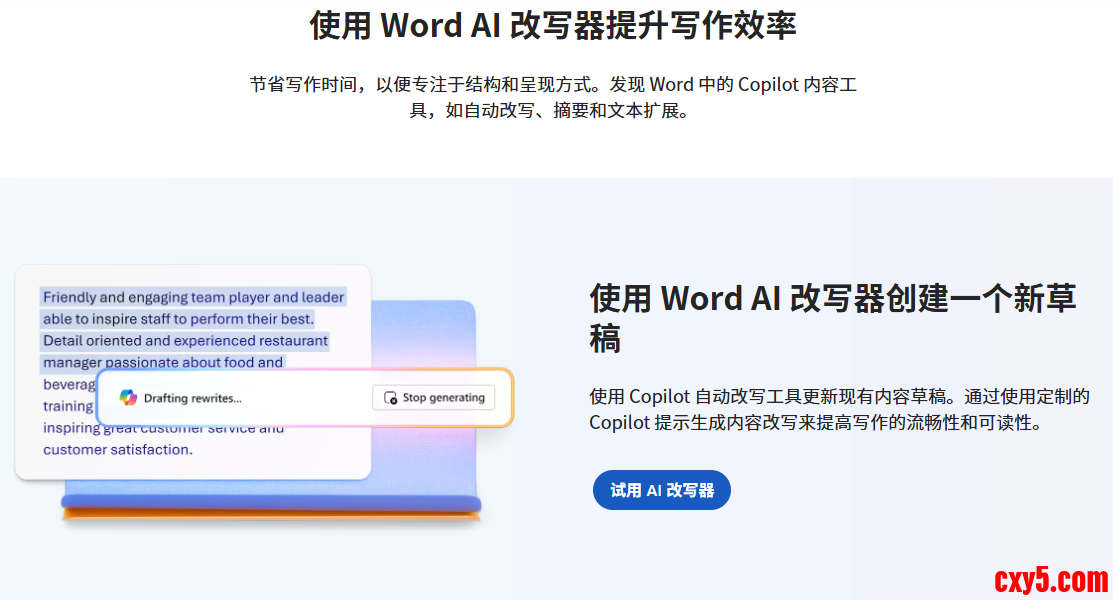
Task: Click the line Friendly and engaging team player
Action: [194, 297]
